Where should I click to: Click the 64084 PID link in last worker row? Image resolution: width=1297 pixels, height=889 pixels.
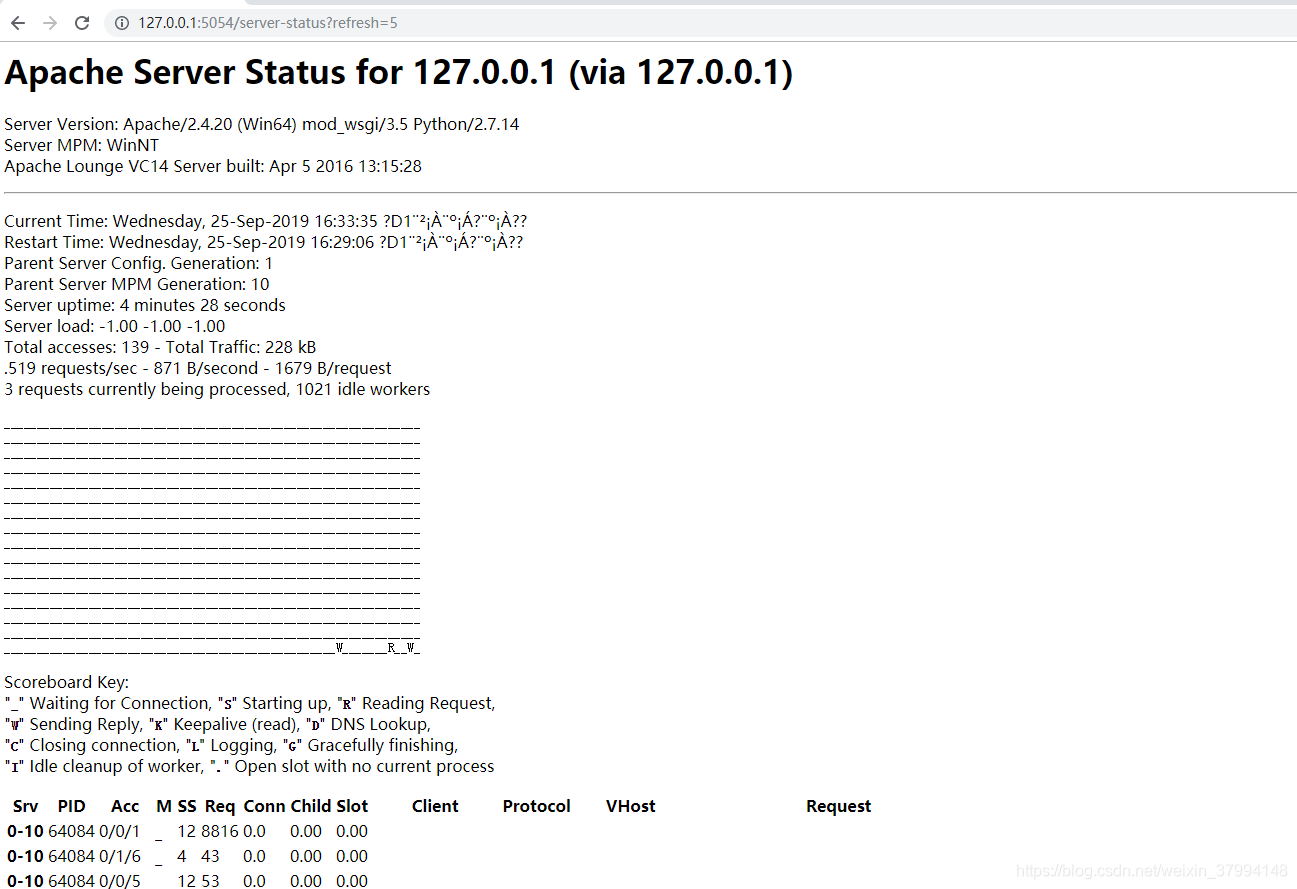[71, 881]
